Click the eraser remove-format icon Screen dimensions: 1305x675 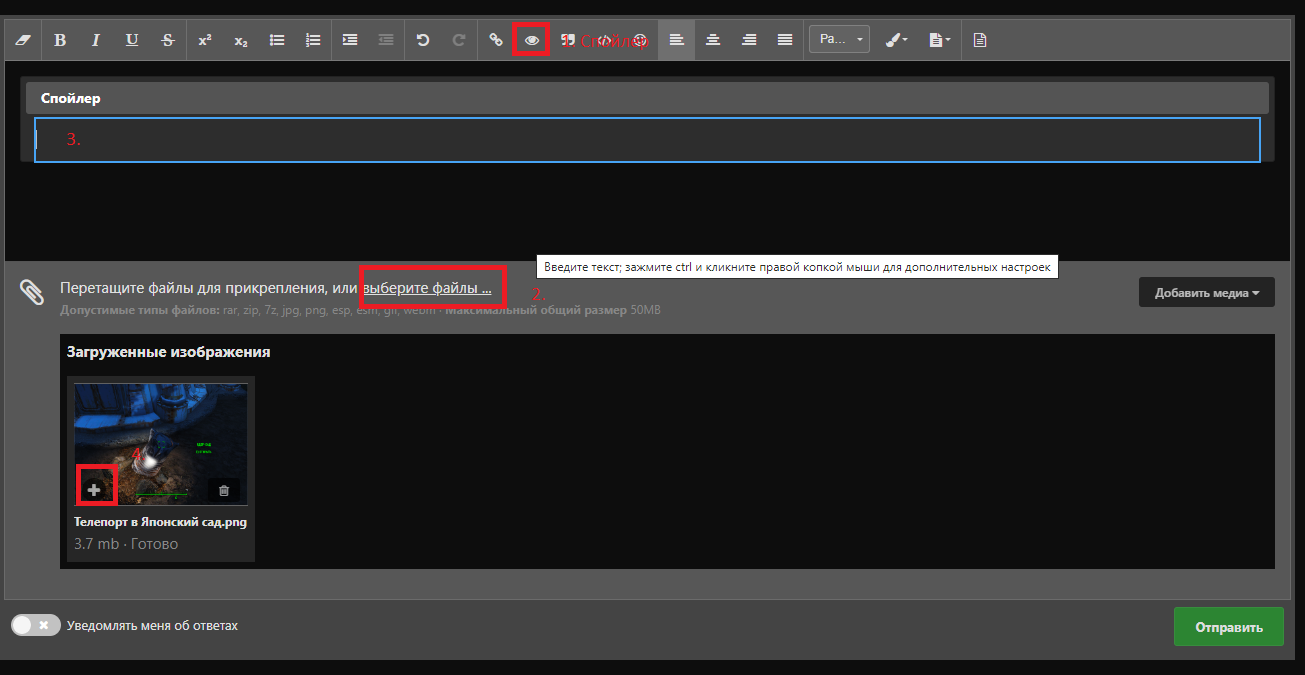(x=25, y=40)
